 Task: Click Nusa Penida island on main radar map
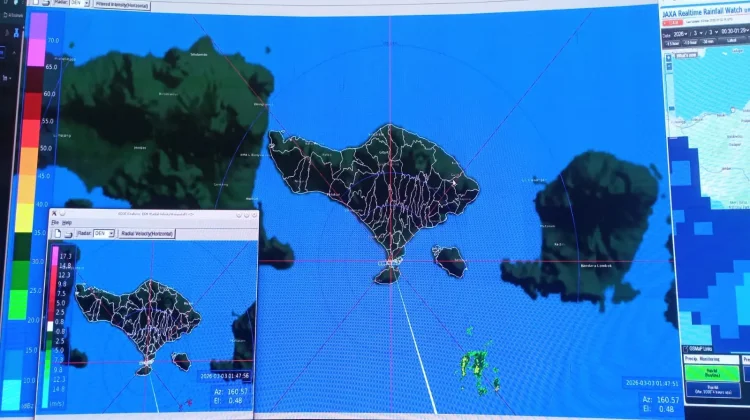click(x=450, y=261)
